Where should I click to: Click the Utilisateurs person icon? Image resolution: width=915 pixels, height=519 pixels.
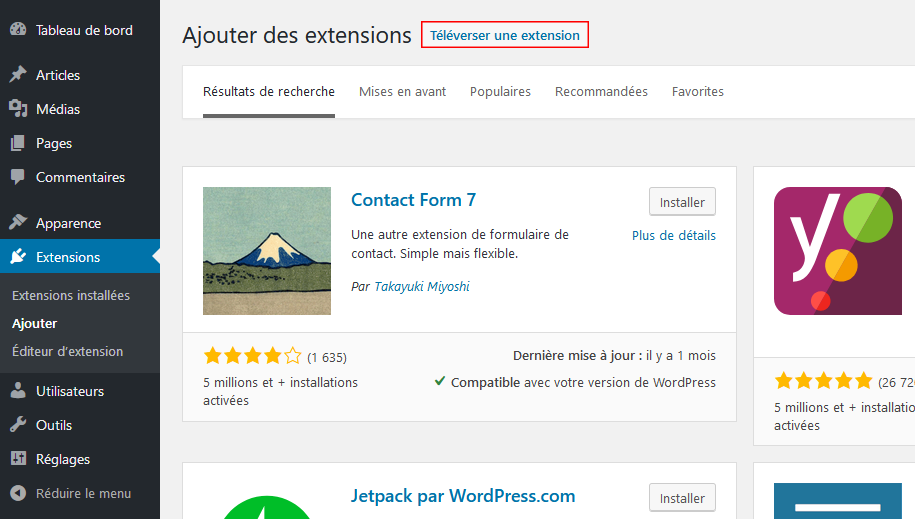[18, 391]
